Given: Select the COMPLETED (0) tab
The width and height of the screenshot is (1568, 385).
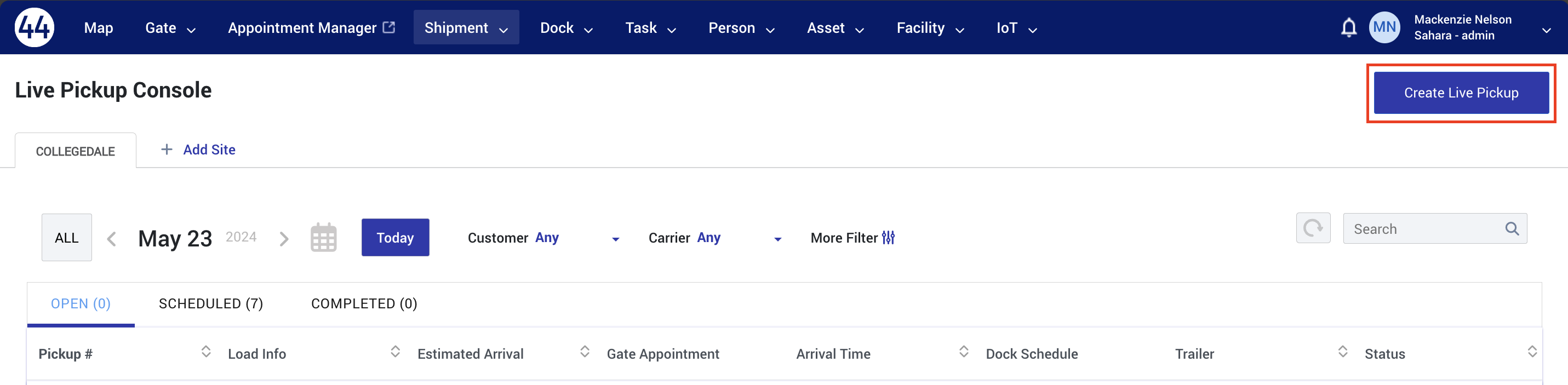Looking at the screenshot, I should tap(364, 303).
